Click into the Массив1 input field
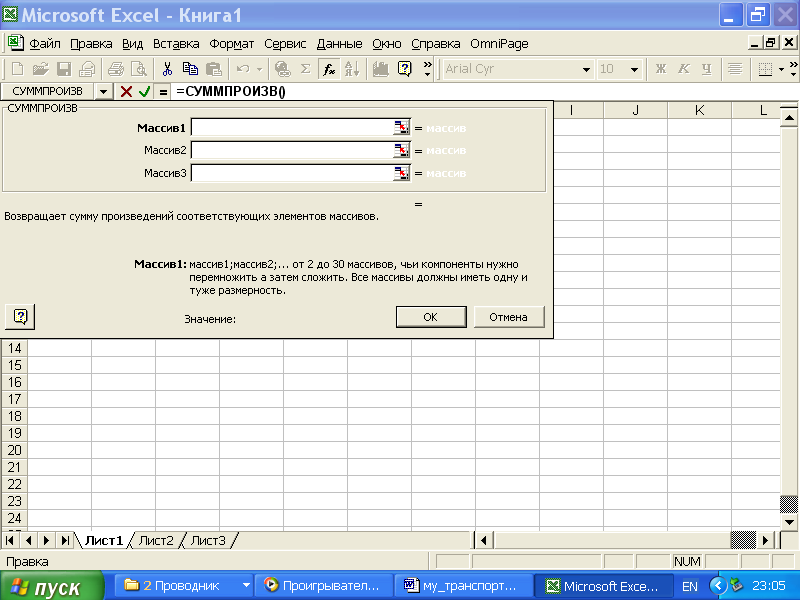This screenshot has height=600, width=800. 292,128
